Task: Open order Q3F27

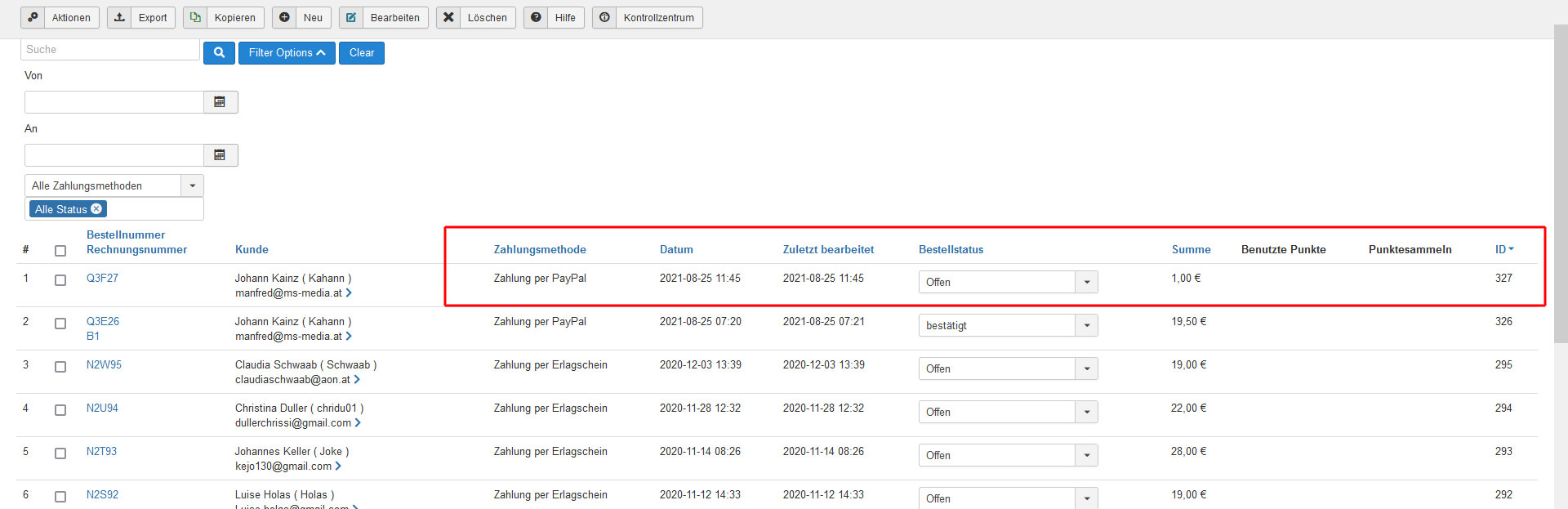Action: tap(102, 278)
